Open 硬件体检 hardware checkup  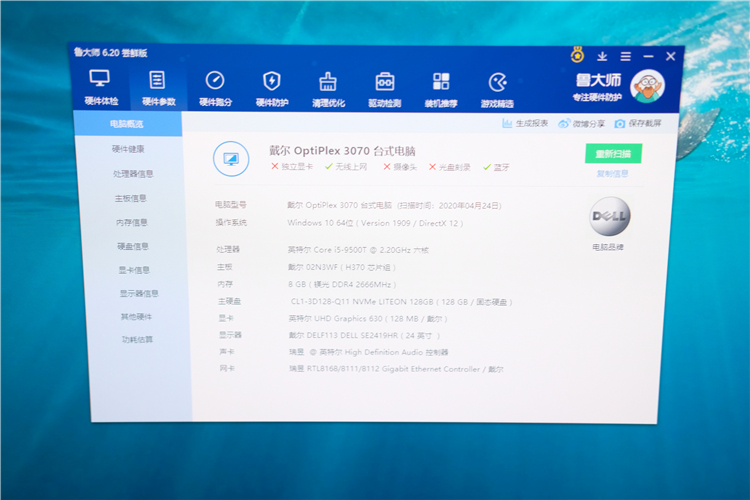coord(100,87)
